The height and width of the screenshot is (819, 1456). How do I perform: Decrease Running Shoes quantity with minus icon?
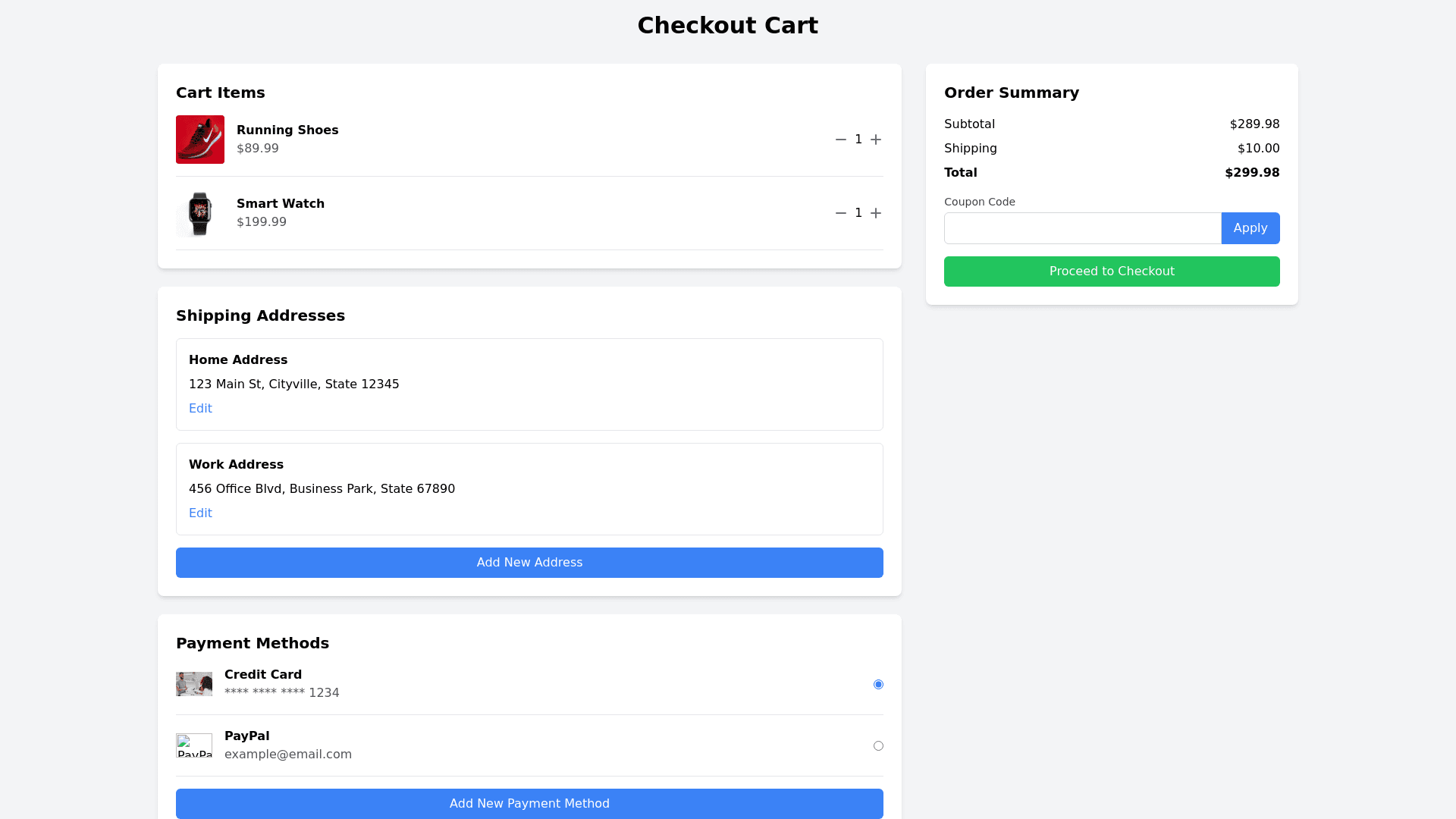840,140
